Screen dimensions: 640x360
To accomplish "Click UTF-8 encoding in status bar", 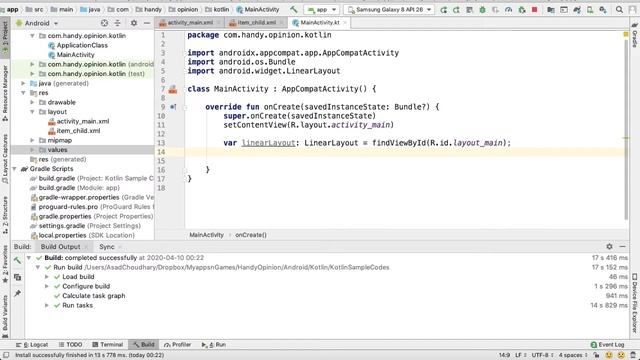I will (x=542, y=355).
